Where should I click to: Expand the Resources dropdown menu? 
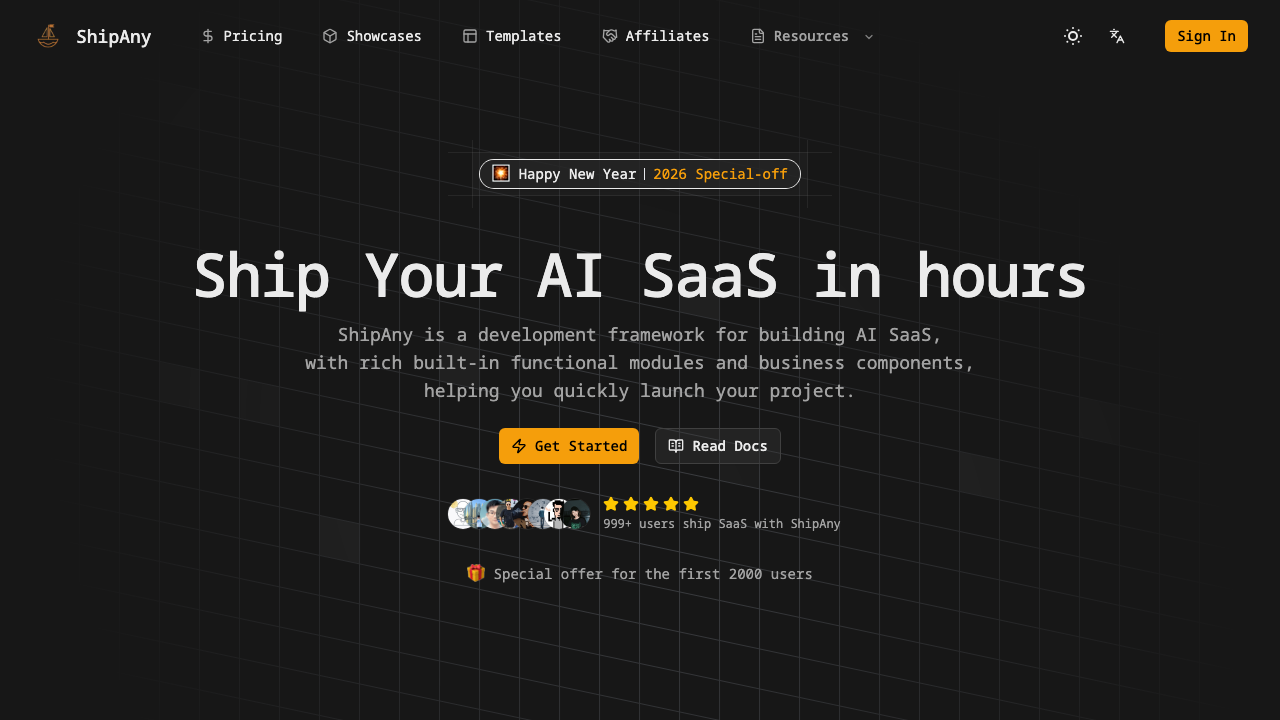point(810,36)
